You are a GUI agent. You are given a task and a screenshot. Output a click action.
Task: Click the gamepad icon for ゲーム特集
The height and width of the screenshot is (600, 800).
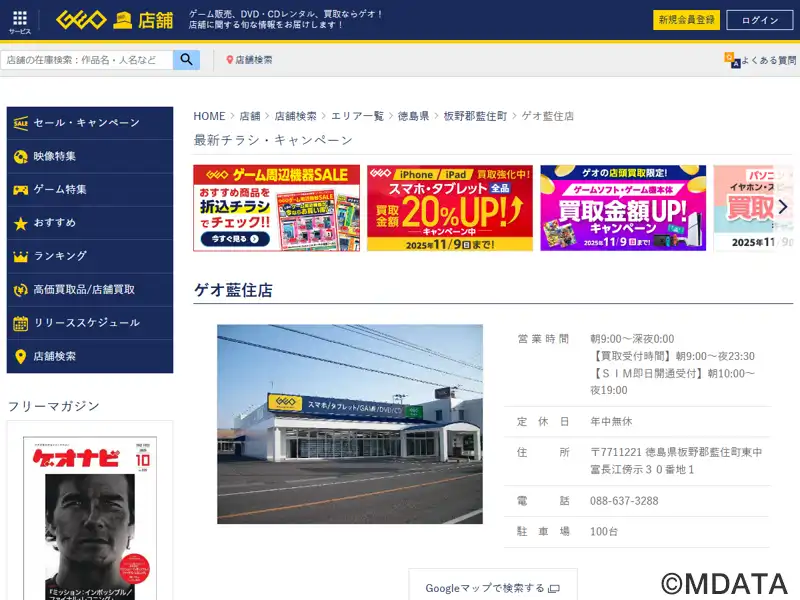tap(20, 190)
